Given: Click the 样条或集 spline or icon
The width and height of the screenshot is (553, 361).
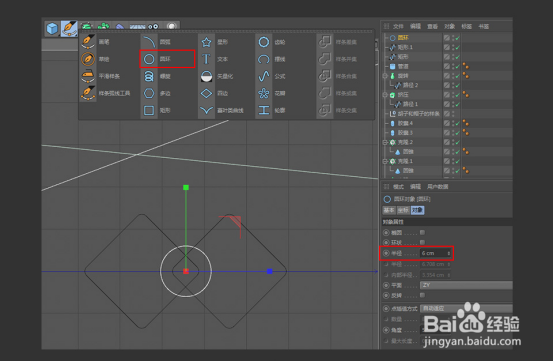Looking at the screenshot, I should click(x=325, y=93).
